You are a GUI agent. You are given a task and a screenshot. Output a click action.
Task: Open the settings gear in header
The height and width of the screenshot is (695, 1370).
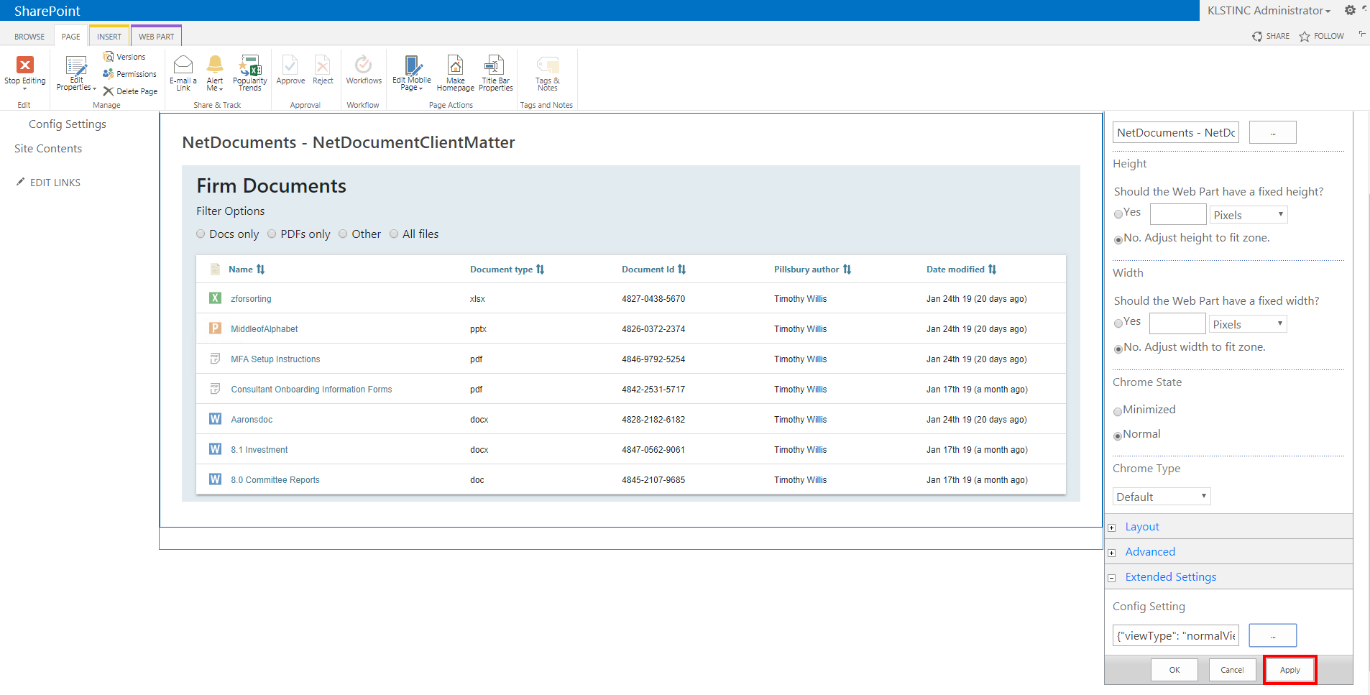click(1350, 10)
